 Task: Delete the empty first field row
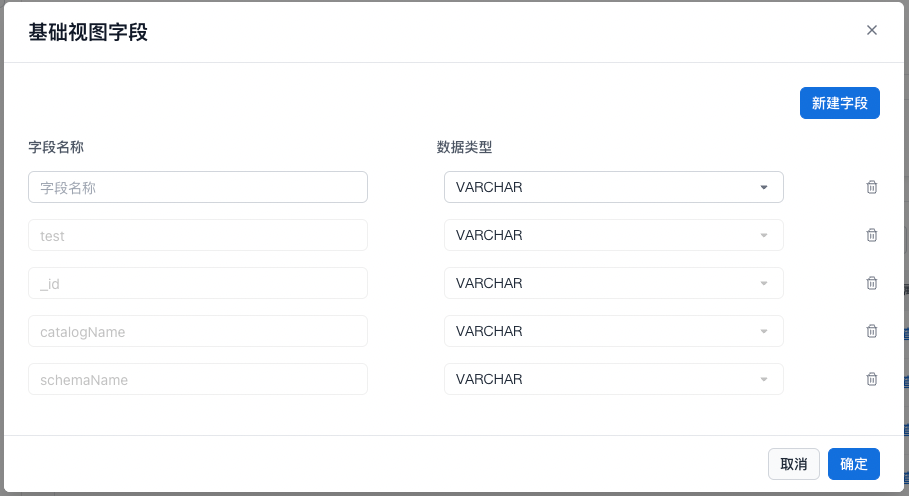pyautogui.click(x=871, y=187)
